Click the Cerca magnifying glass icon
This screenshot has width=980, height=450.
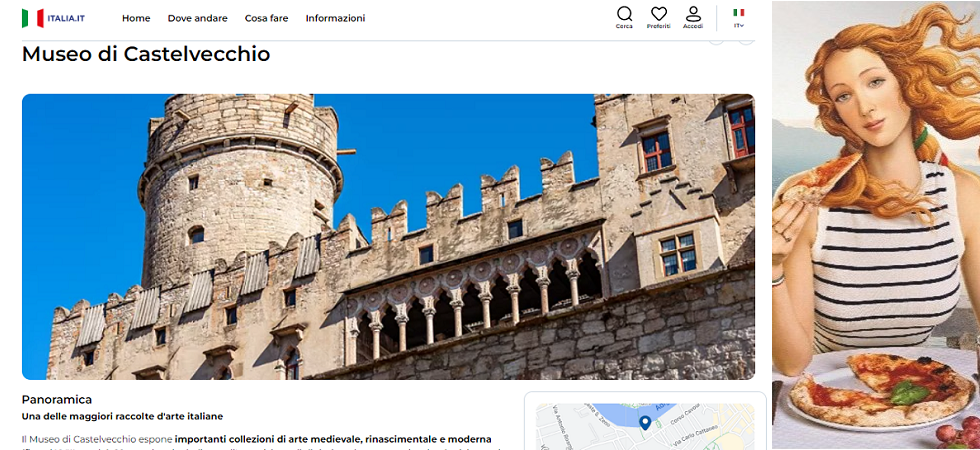pos(624,14)
